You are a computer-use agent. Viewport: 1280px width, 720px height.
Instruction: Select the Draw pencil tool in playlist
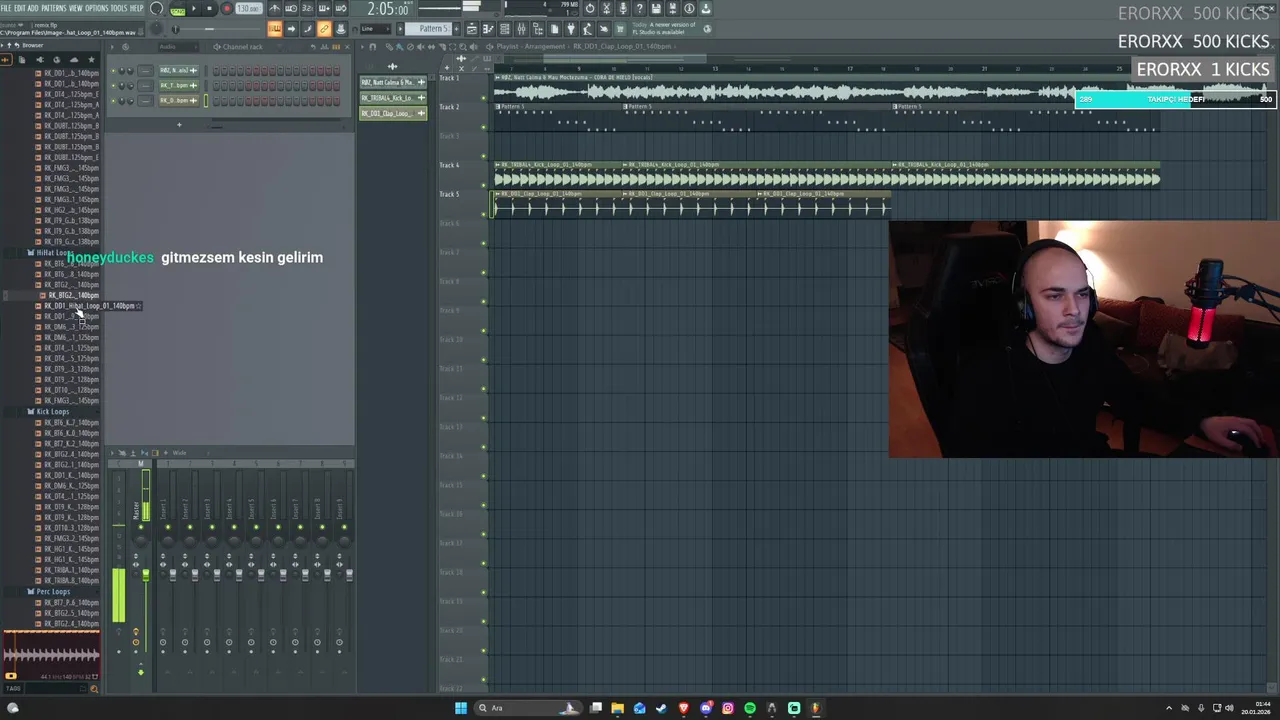coord(389,47)
